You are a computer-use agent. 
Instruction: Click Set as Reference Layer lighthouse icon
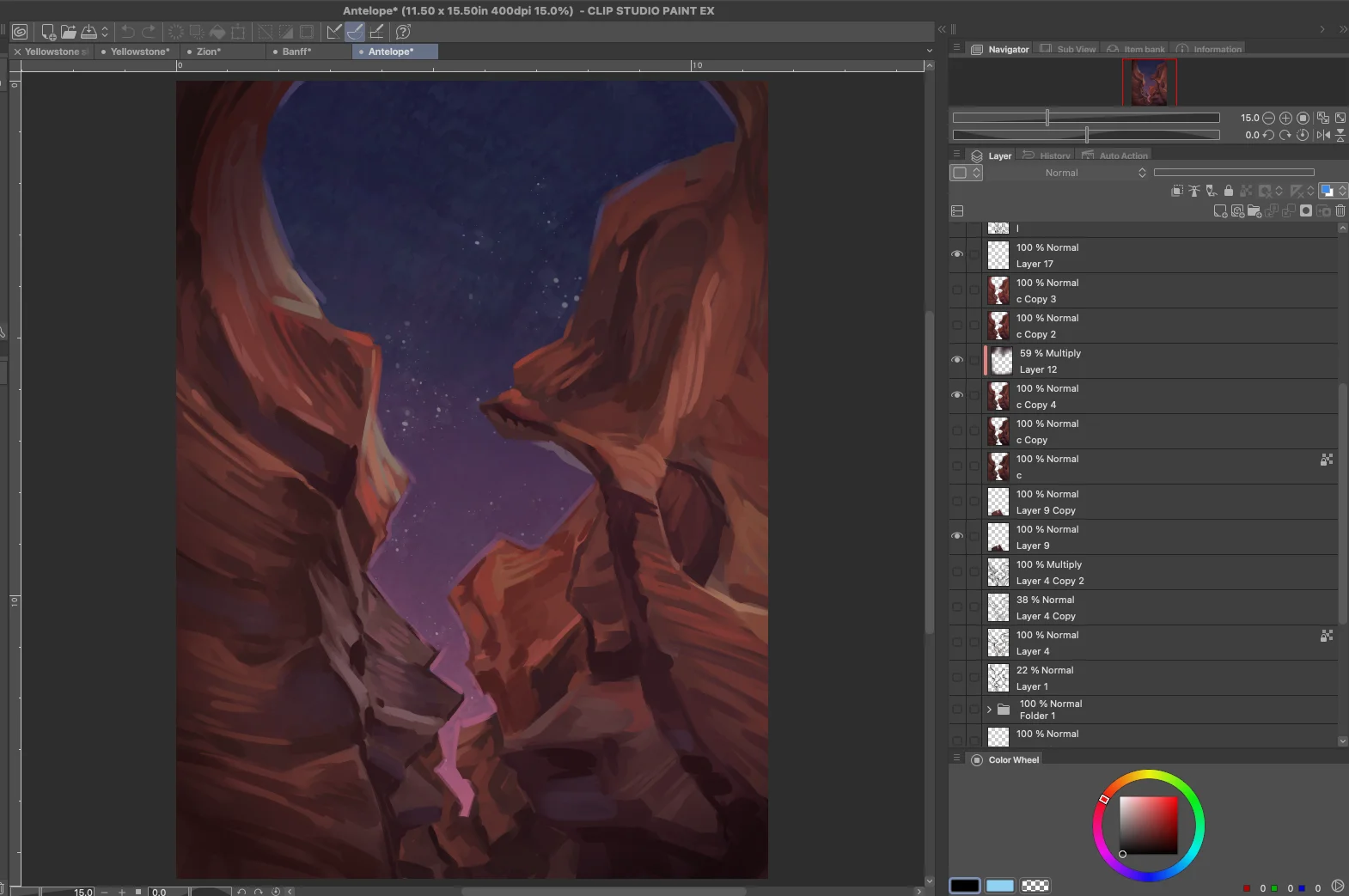pyautogui.click(x=1194, y=191)
